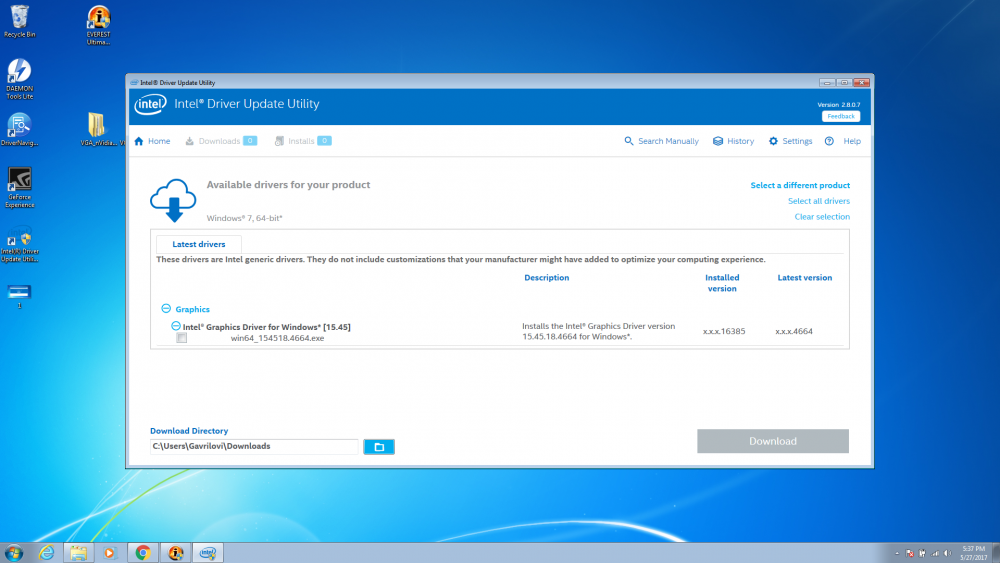
Task: Open Recycle Bin on desktop
Action: coord(20,22)
